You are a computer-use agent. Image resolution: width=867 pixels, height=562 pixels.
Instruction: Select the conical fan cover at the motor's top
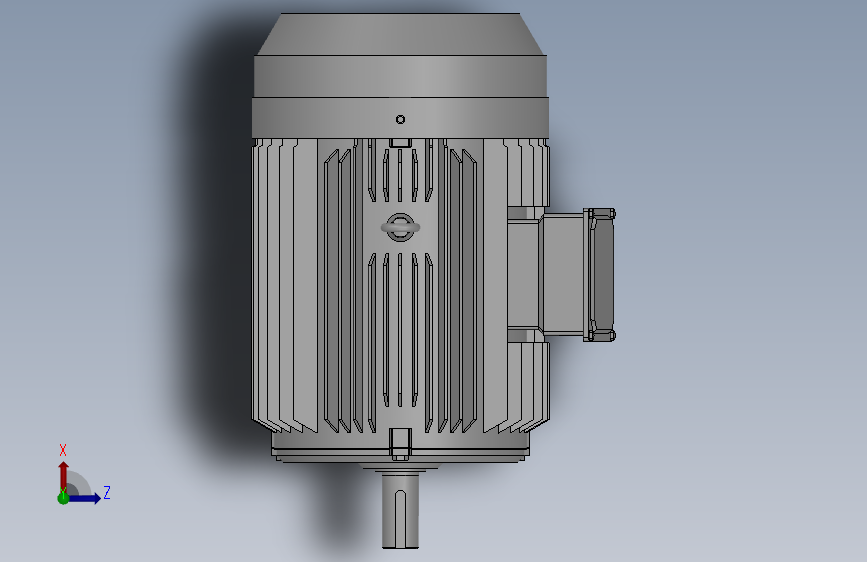click(x=401, y=34)
